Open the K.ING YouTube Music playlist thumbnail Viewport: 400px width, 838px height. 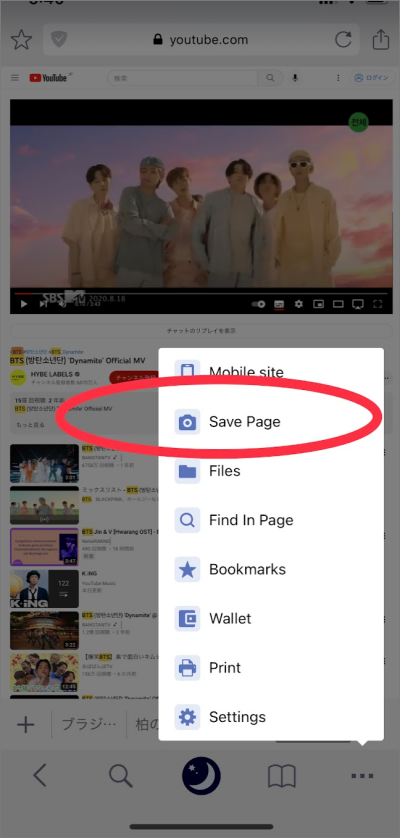44,589
